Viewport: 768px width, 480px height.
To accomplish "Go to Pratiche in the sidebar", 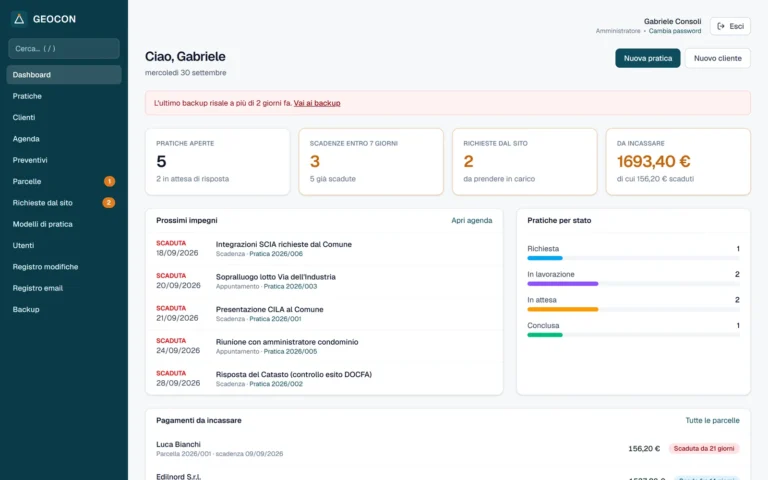I will 64,96.
